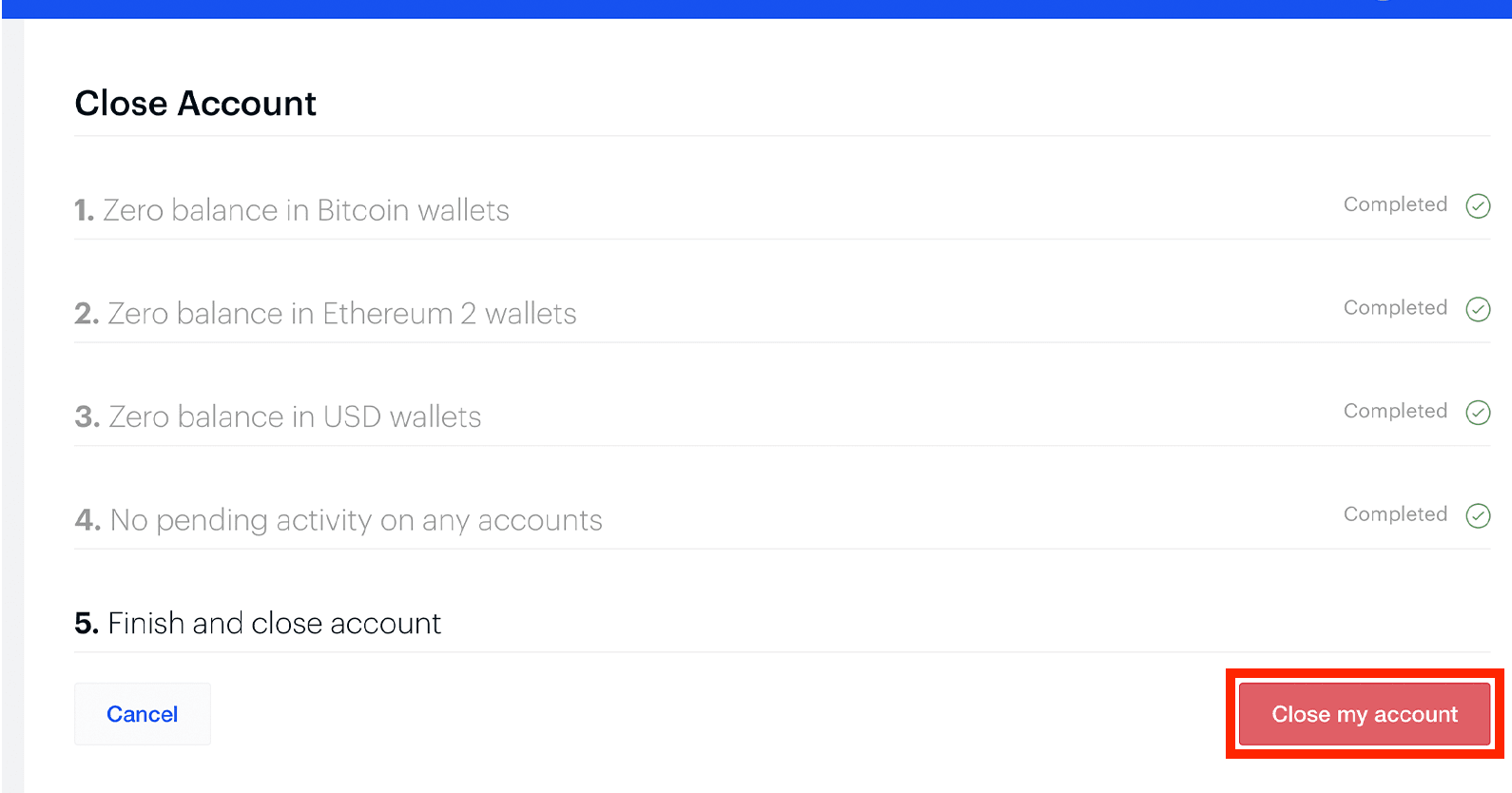This screenshot has width=1512, height=793.
Task: Select the Zero balance in USD wallets step
Action: [295, 417]
